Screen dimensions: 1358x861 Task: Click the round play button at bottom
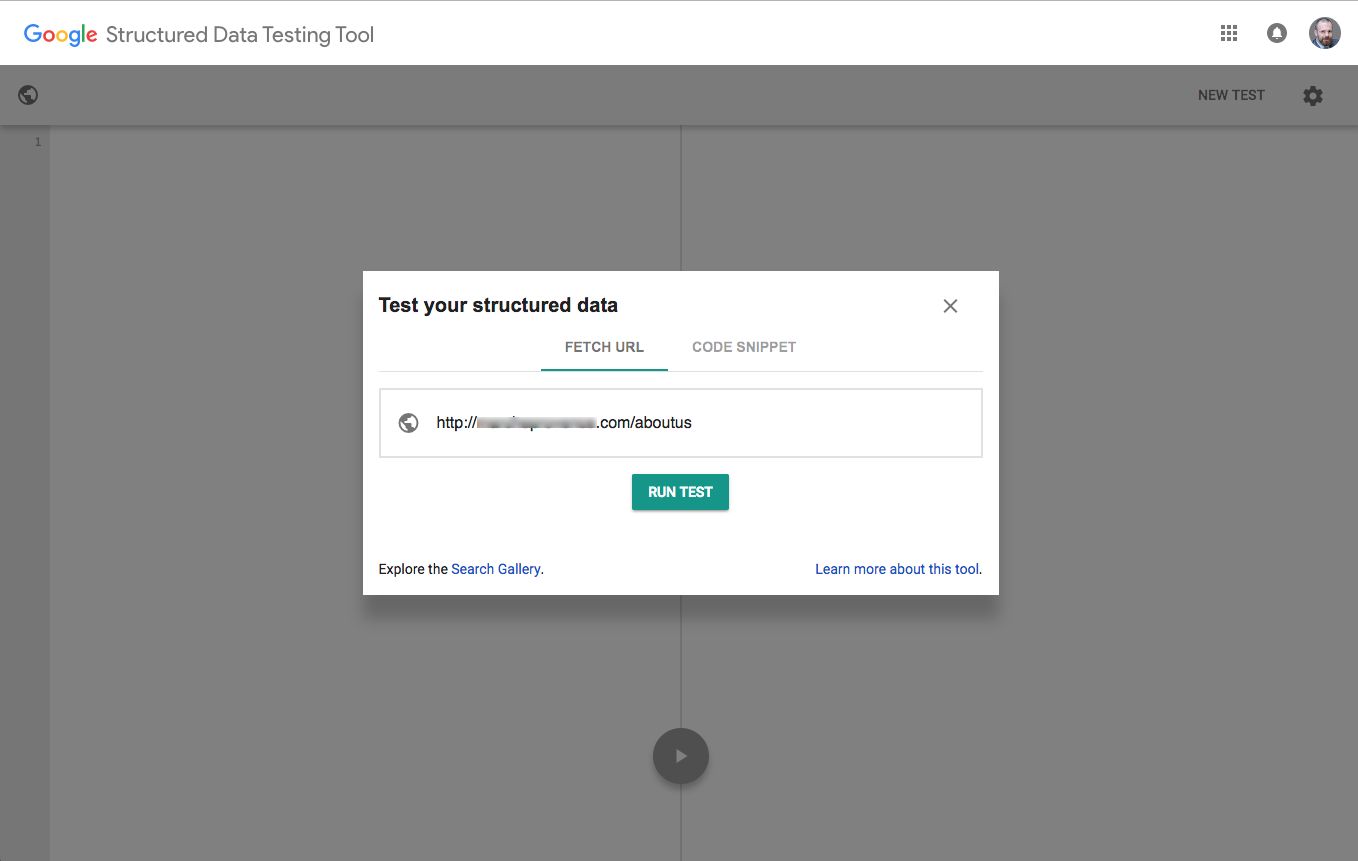pyautogui.click(x=681, y=756)
